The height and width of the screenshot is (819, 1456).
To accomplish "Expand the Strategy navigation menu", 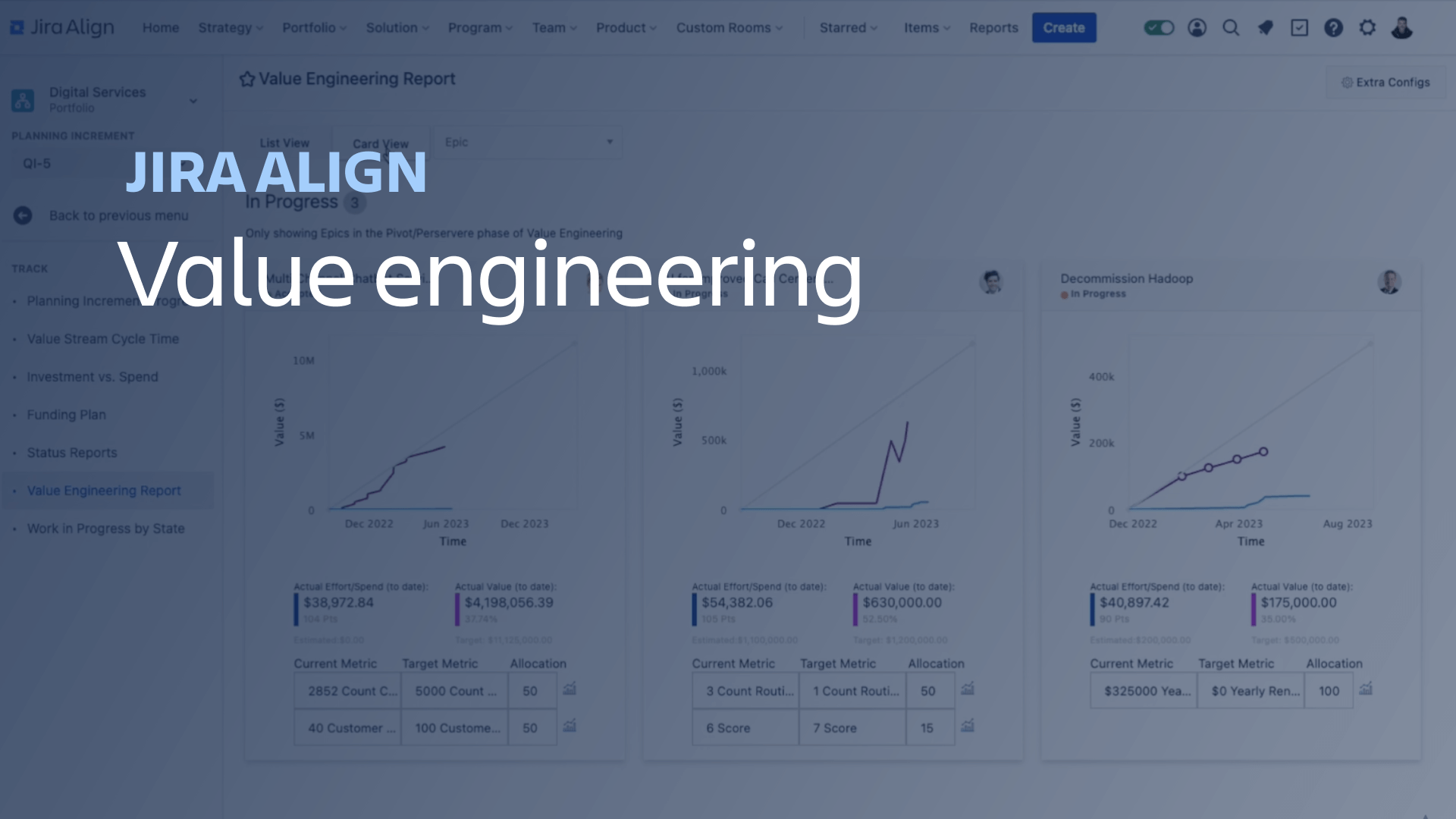I will coord(228,27).
